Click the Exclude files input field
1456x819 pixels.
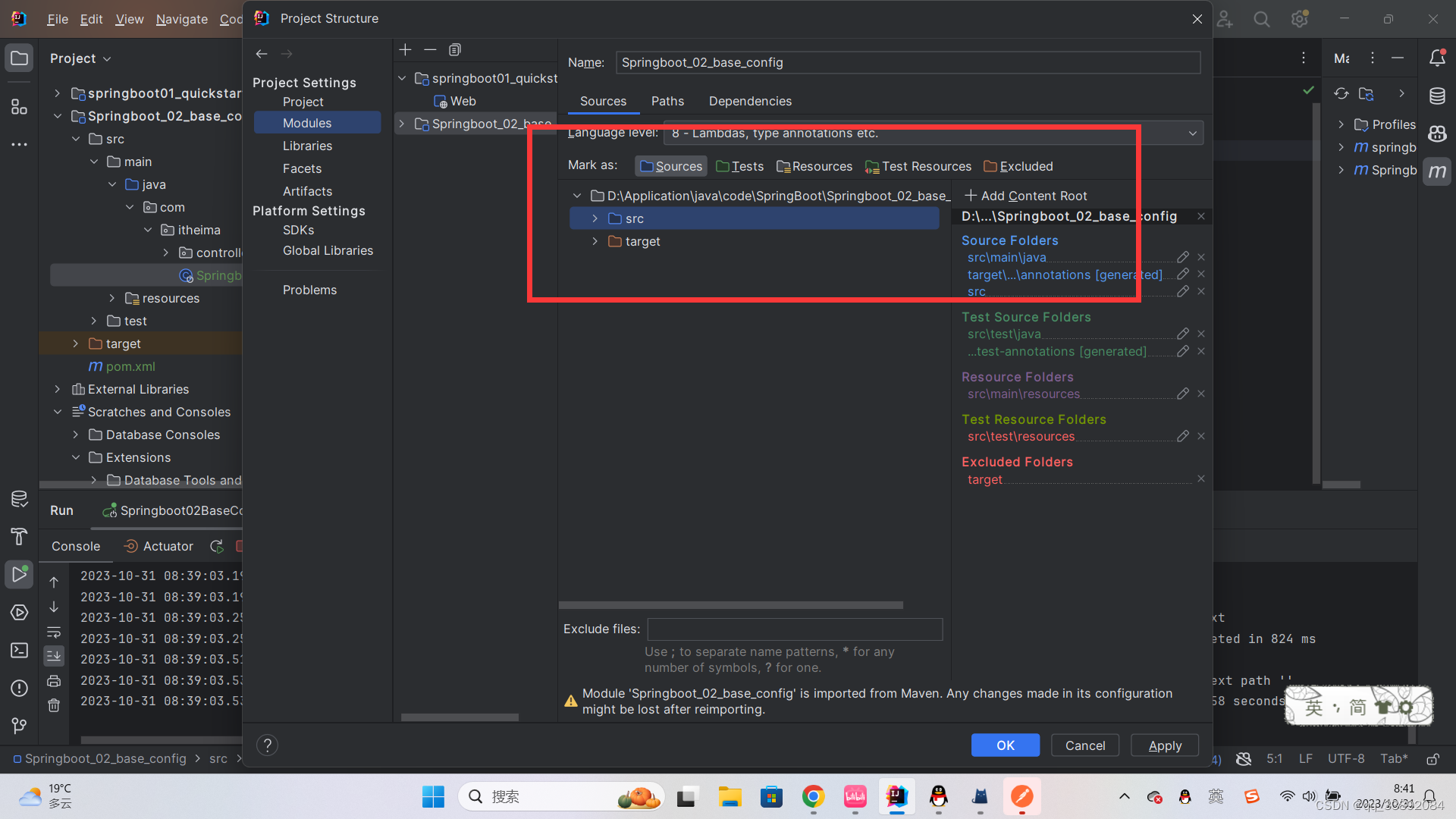[794, 629]
